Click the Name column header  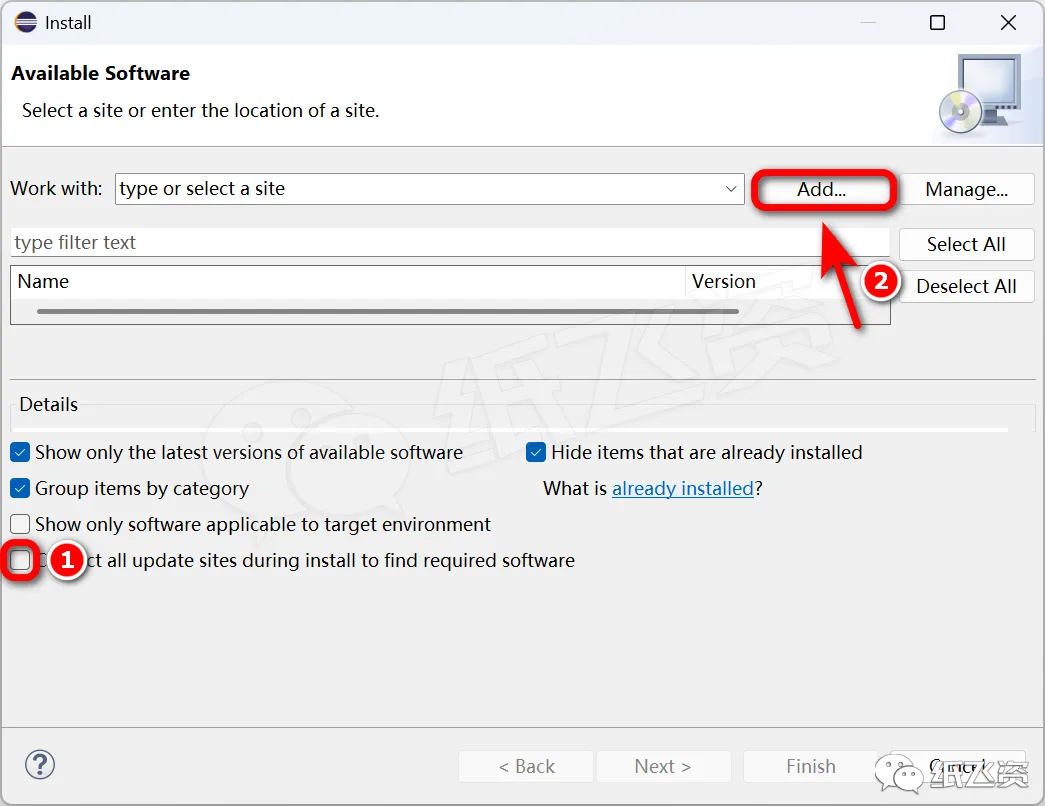(x=340, y=282)
